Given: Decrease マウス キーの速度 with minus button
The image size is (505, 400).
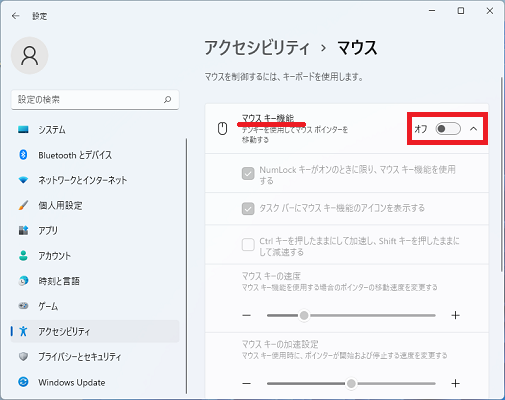Looking at the screenshot, I should pos(247,315).
